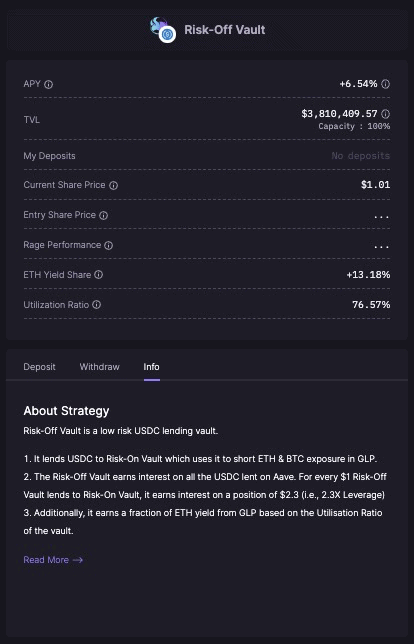Viewport: 414px width, 644px height.
Task: Click the $3,810,409.57 TVL value
Action: tap(339, 114)
